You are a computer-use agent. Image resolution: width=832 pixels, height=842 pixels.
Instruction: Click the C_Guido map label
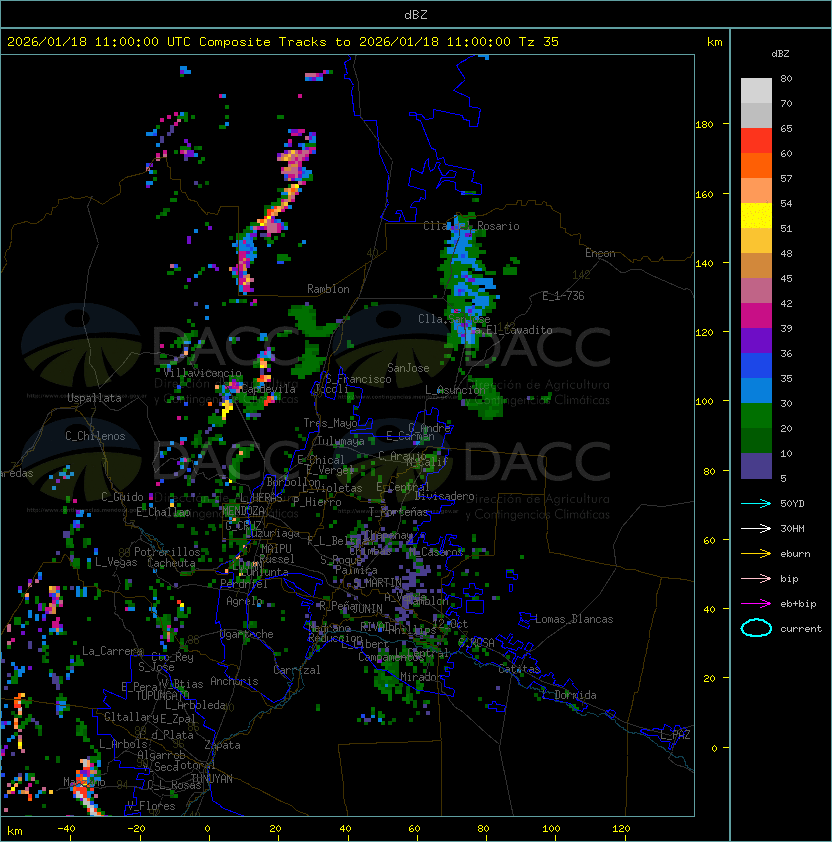122,497
